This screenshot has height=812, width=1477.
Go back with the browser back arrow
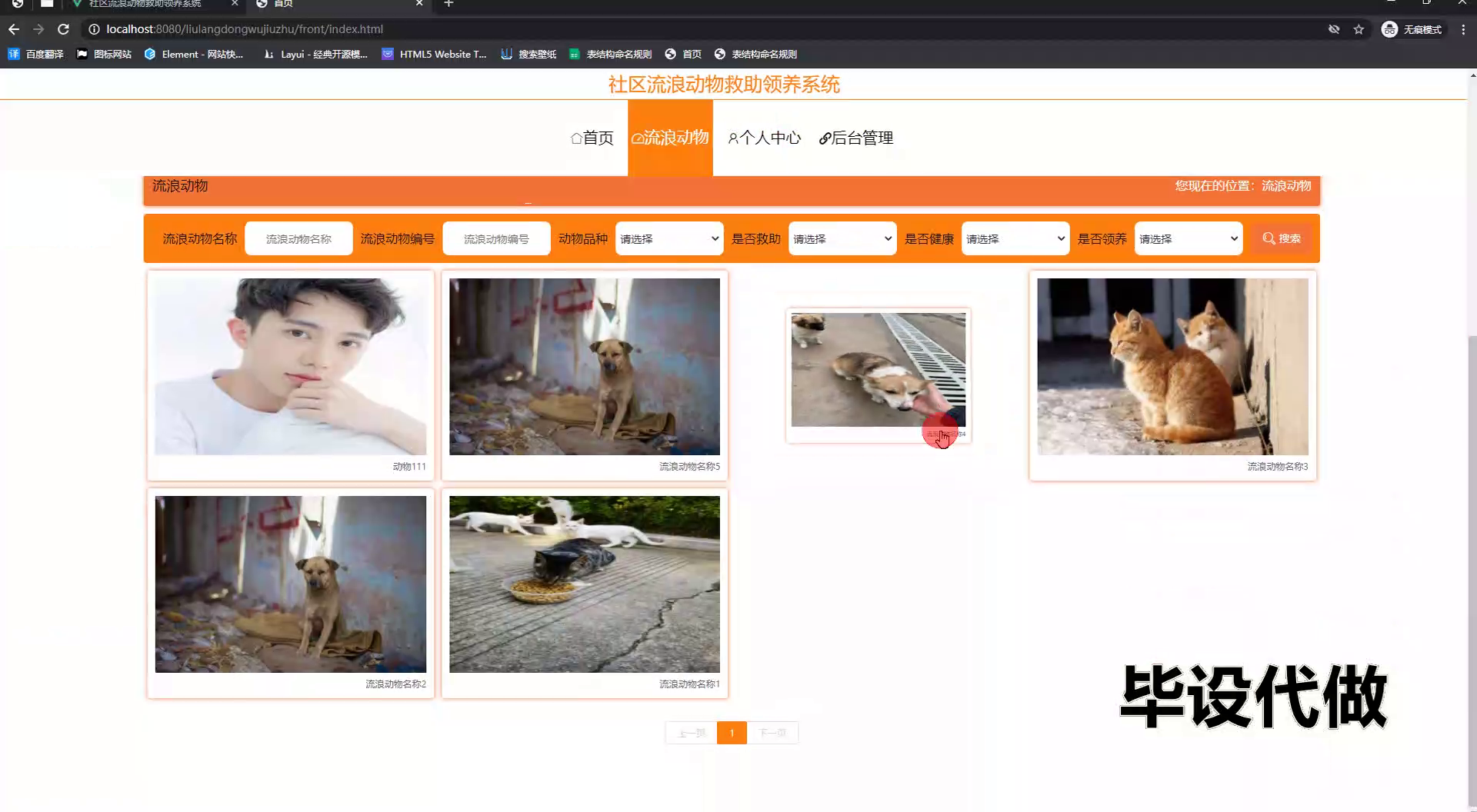[x=14, y=29]
